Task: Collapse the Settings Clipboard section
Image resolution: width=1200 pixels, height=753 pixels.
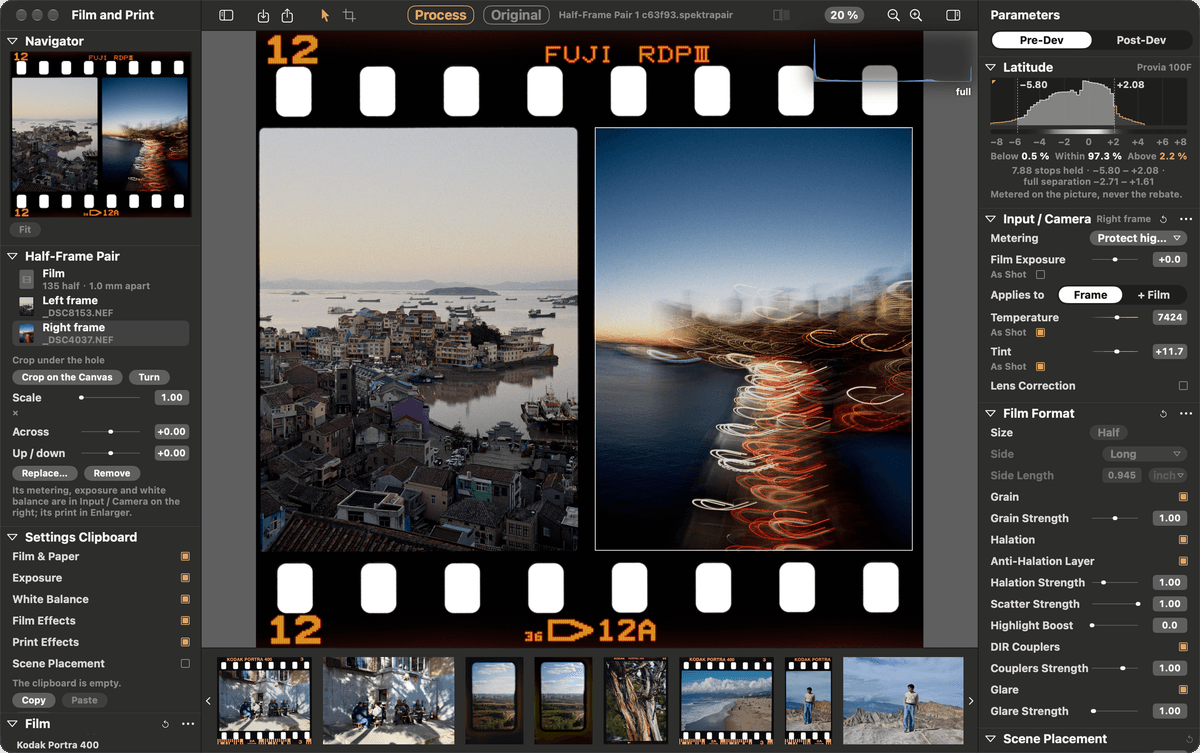Action: pyautogui.click(x=13, y=537)
